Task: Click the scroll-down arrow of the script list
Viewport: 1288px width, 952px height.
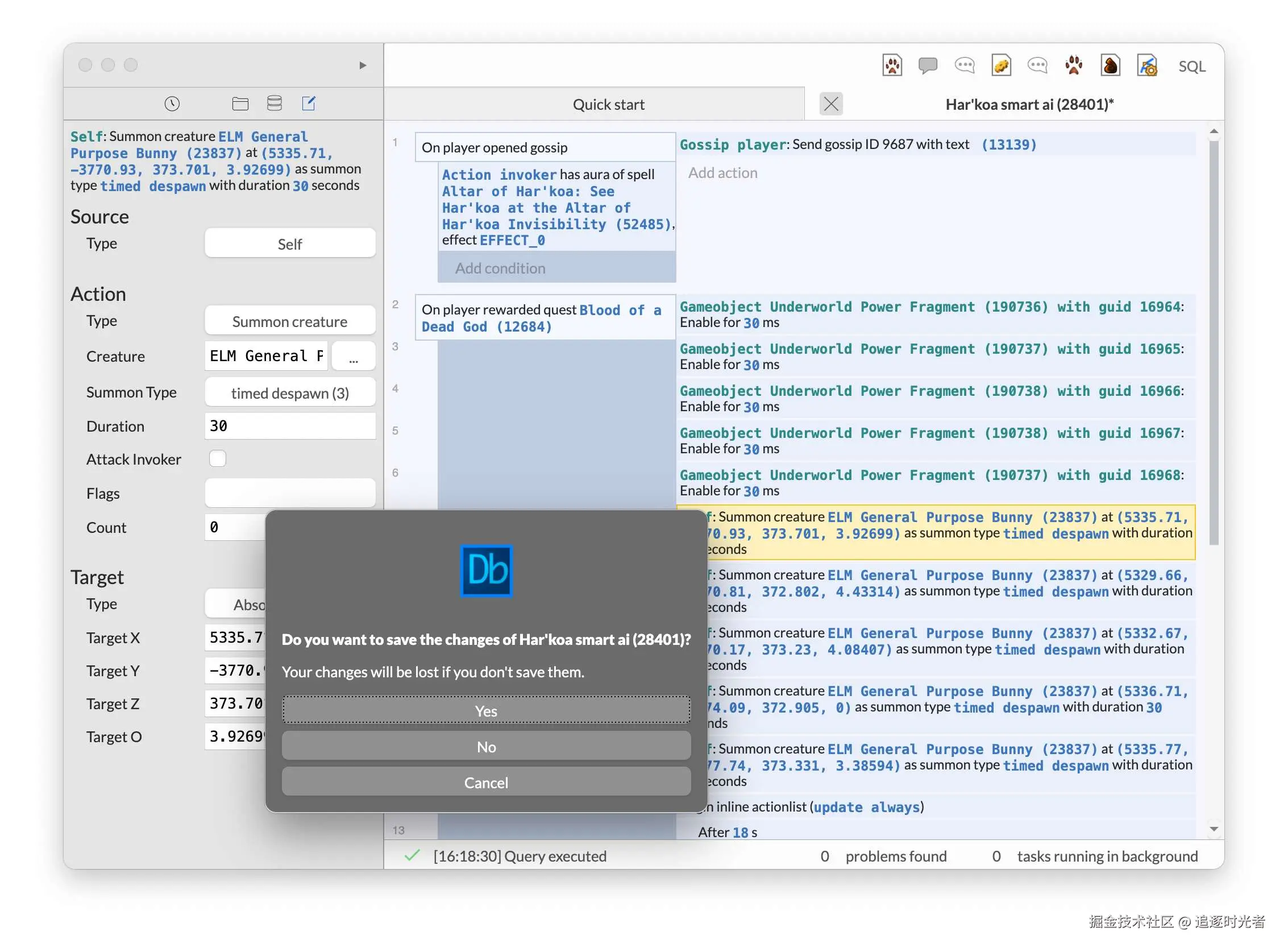Action: coord(1214,830)
